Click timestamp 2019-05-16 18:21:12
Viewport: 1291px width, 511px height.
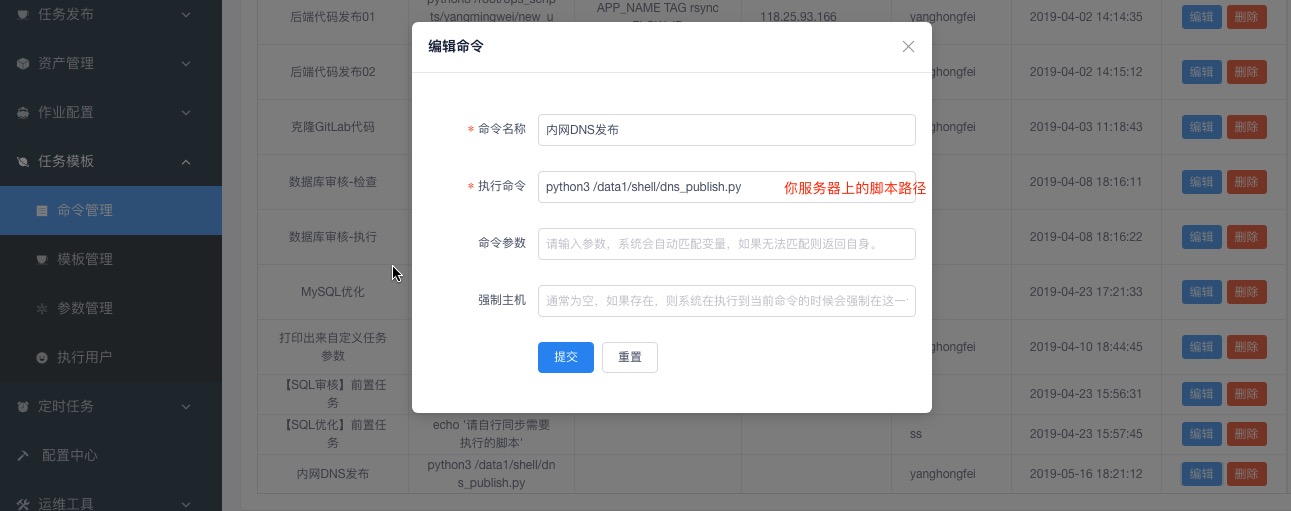tap(1086, 474)
